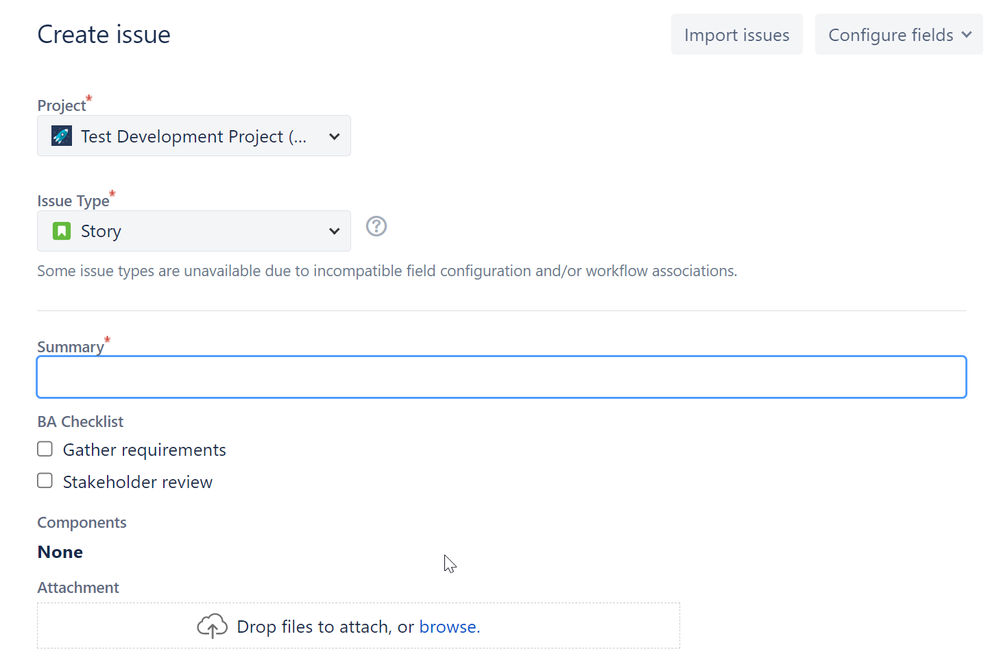This screenshot has width=999, height=660.
Task: Tick the Gather requirements checkbox
Action: tap(45, 449)
